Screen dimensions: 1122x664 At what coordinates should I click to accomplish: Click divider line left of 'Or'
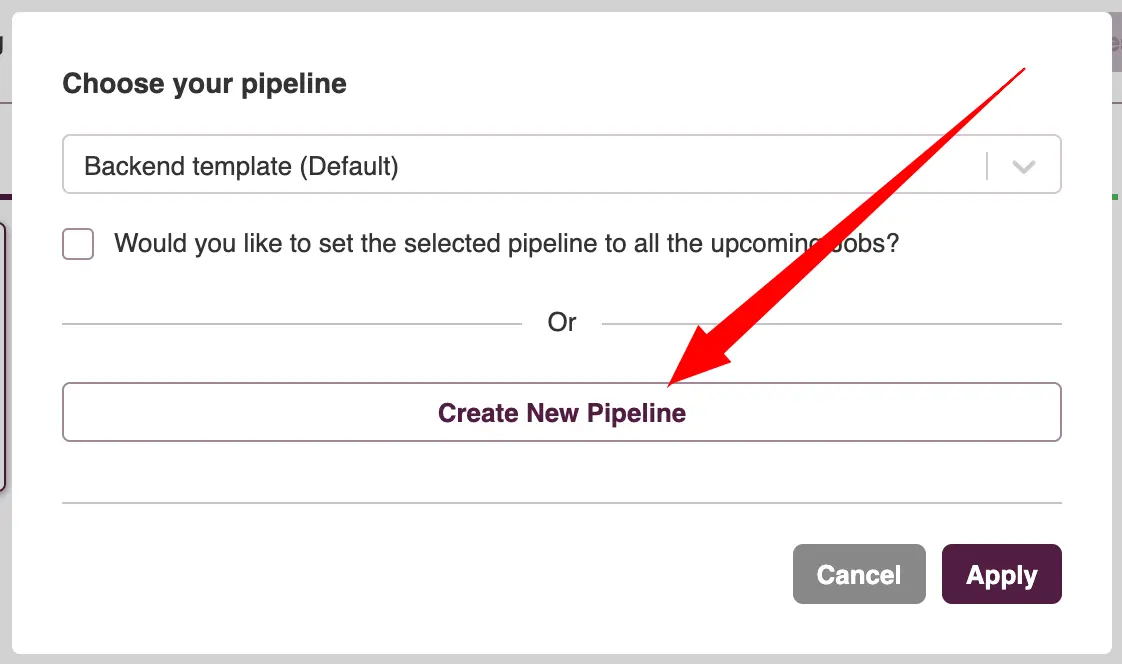tap(290, 323)
